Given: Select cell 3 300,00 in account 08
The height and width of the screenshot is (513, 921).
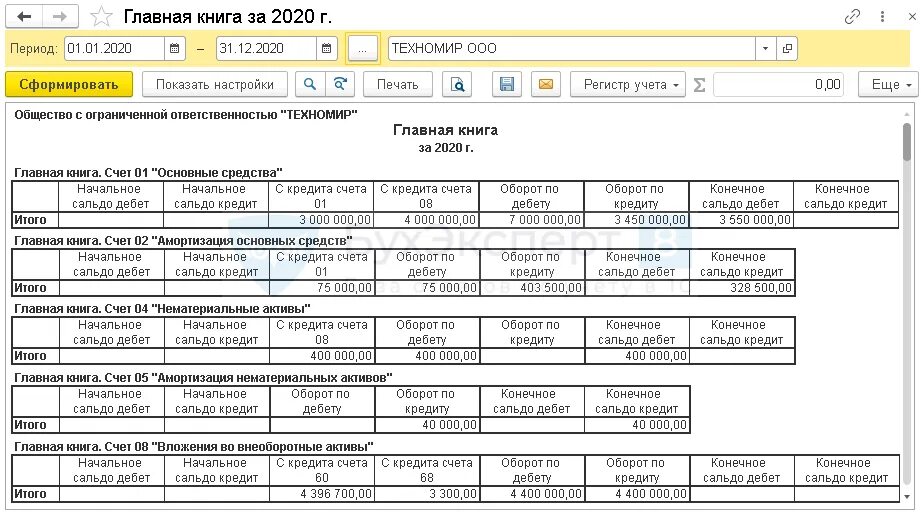Looking at the screenshot, I should (x=427, y=494).
